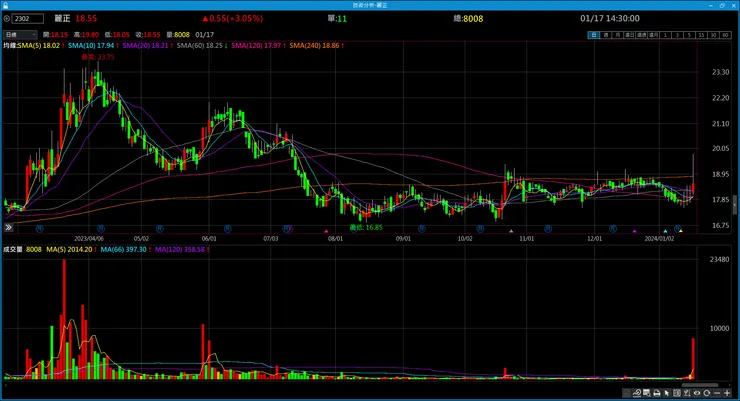
Task: Click the volume MA(120) 358.58 label
Action: click(x=180, y=249)
